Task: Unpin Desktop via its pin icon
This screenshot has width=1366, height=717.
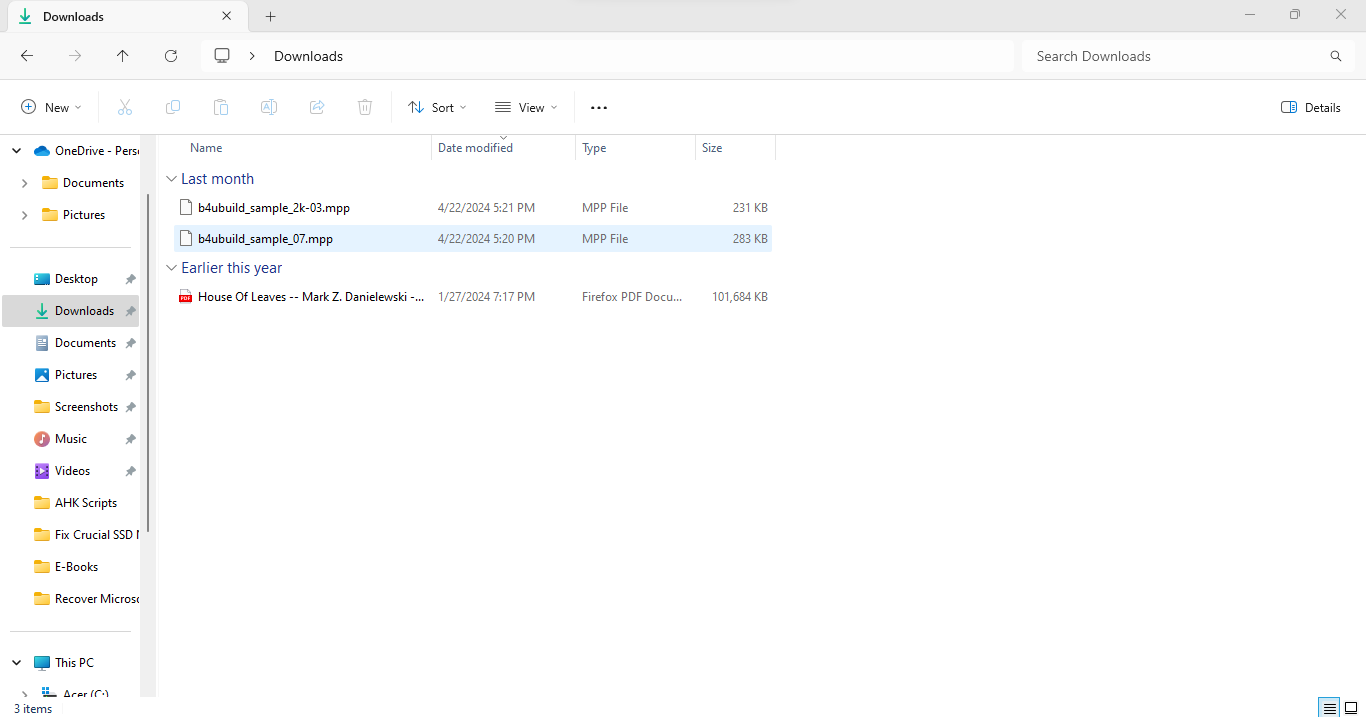Action: pyautogui.click(x=130, y=279)
